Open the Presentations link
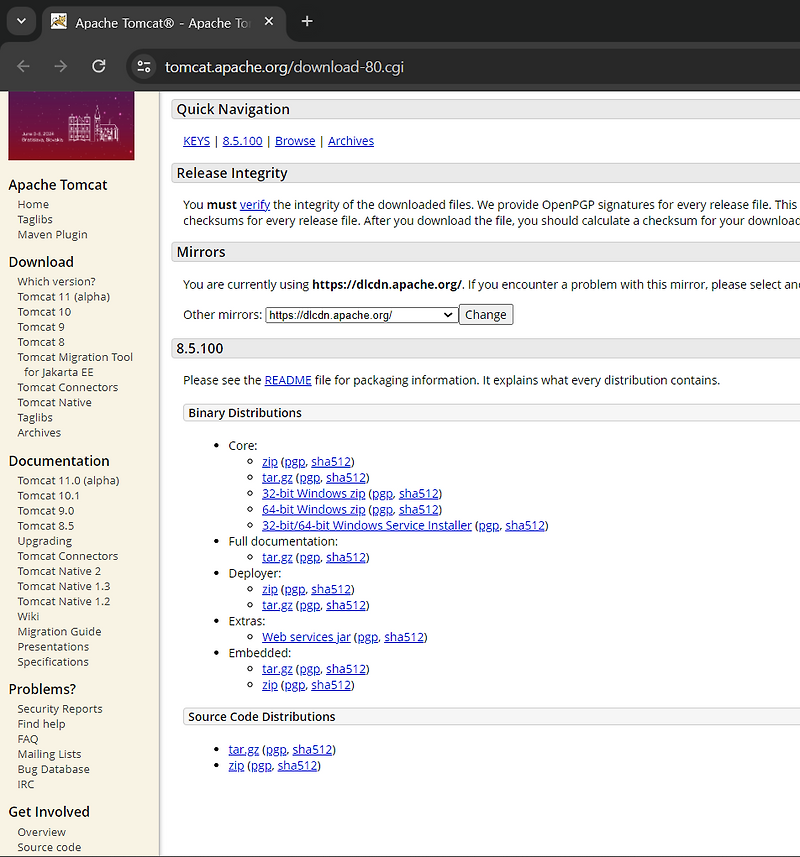 click(x=53, y=647)
